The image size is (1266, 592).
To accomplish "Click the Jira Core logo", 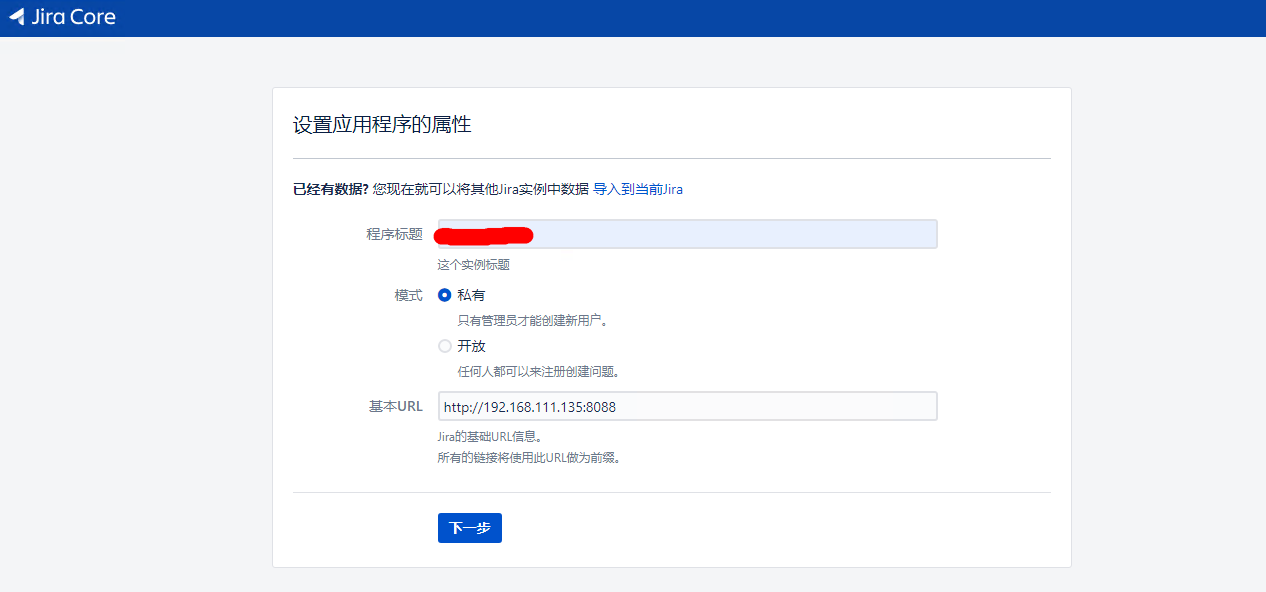I will tap(62, 17).
